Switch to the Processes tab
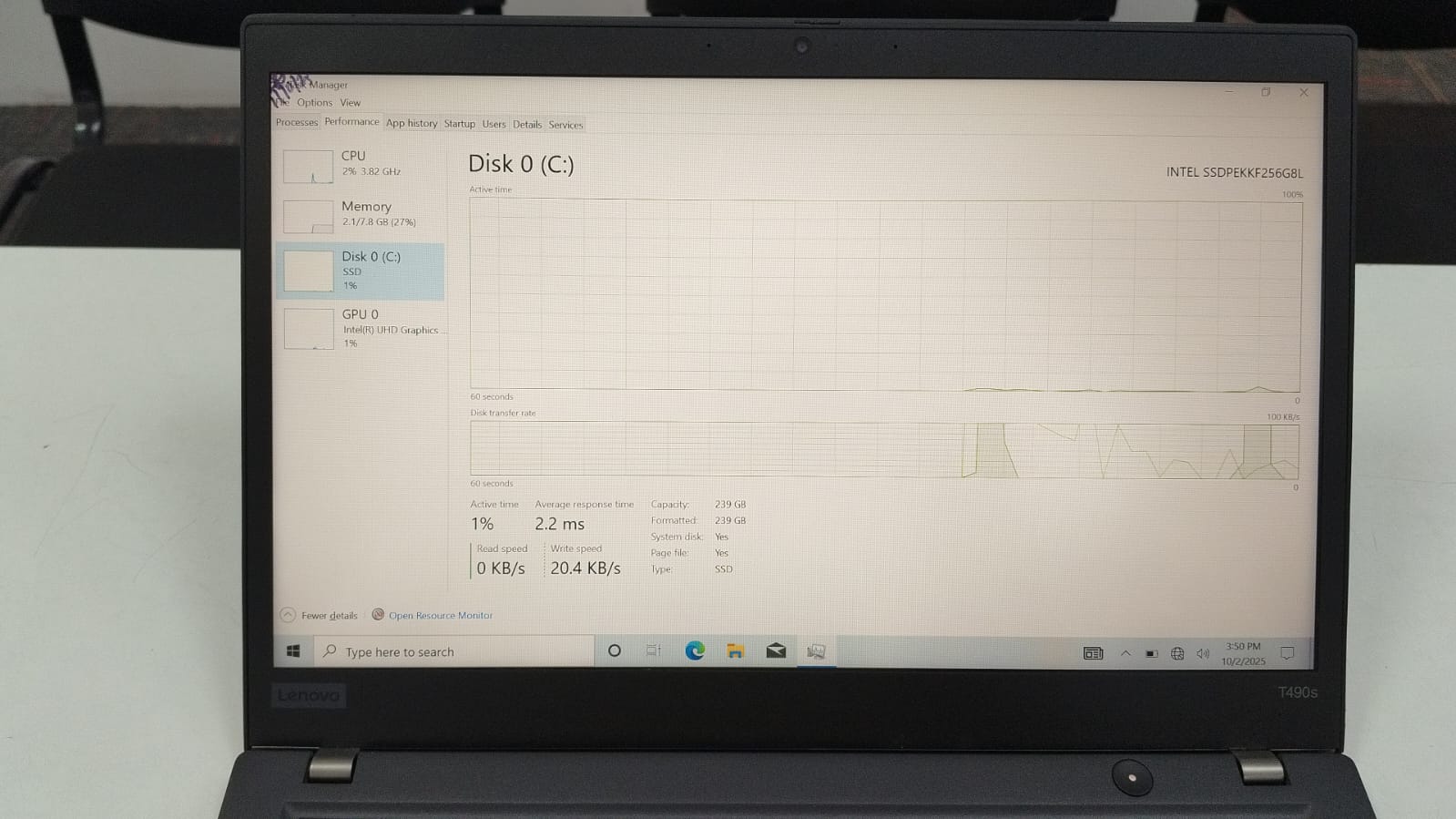This screenshot has height=819, width=1456. [x=297, y=122]
